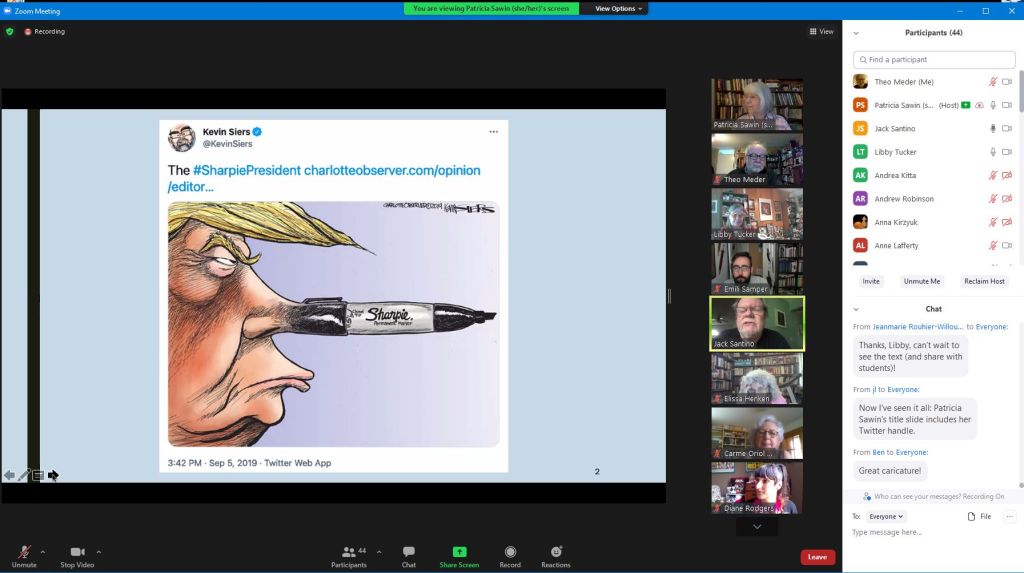Viewport: 1024px width, 573px height.
Task: Open video options arrow next to Stop Video
Action: (98, 551)
